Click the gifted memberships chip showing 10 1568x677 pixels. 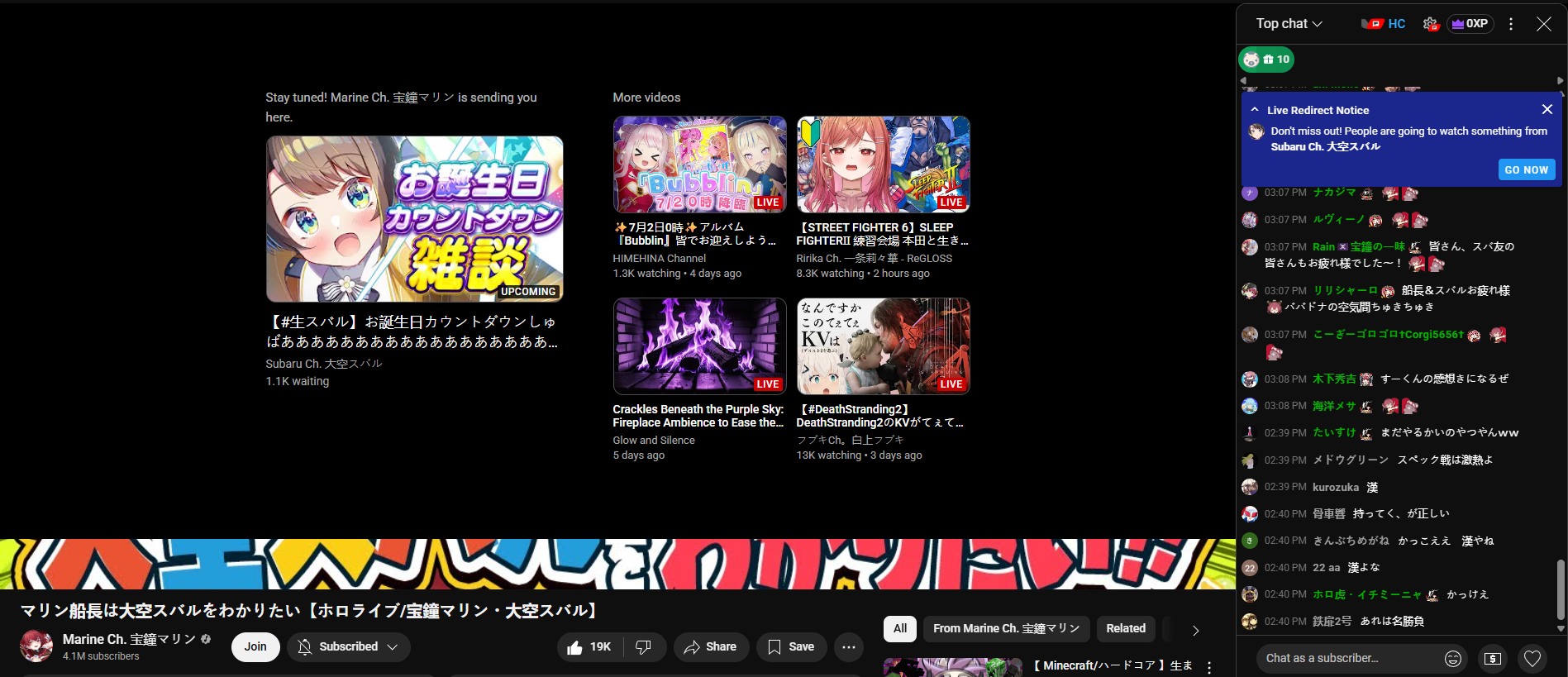[x=1266, y=60]
